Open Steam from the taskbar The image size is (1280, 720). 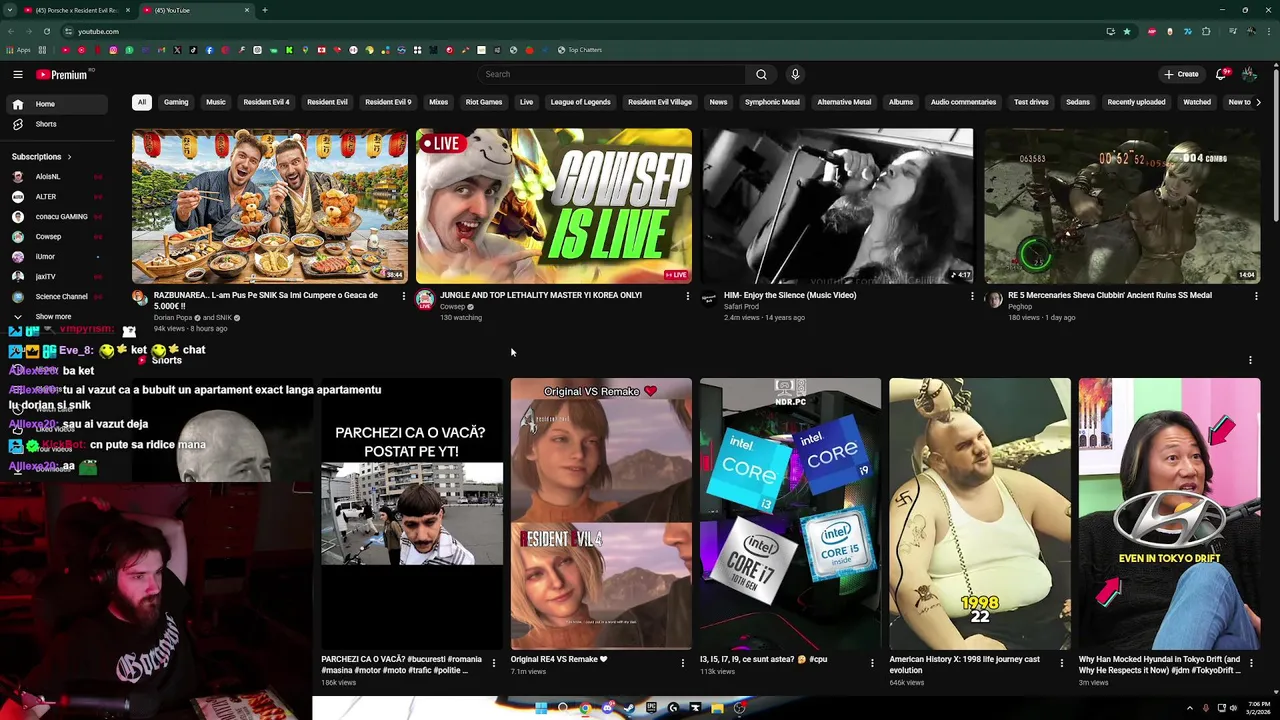[x=629, y=708]
